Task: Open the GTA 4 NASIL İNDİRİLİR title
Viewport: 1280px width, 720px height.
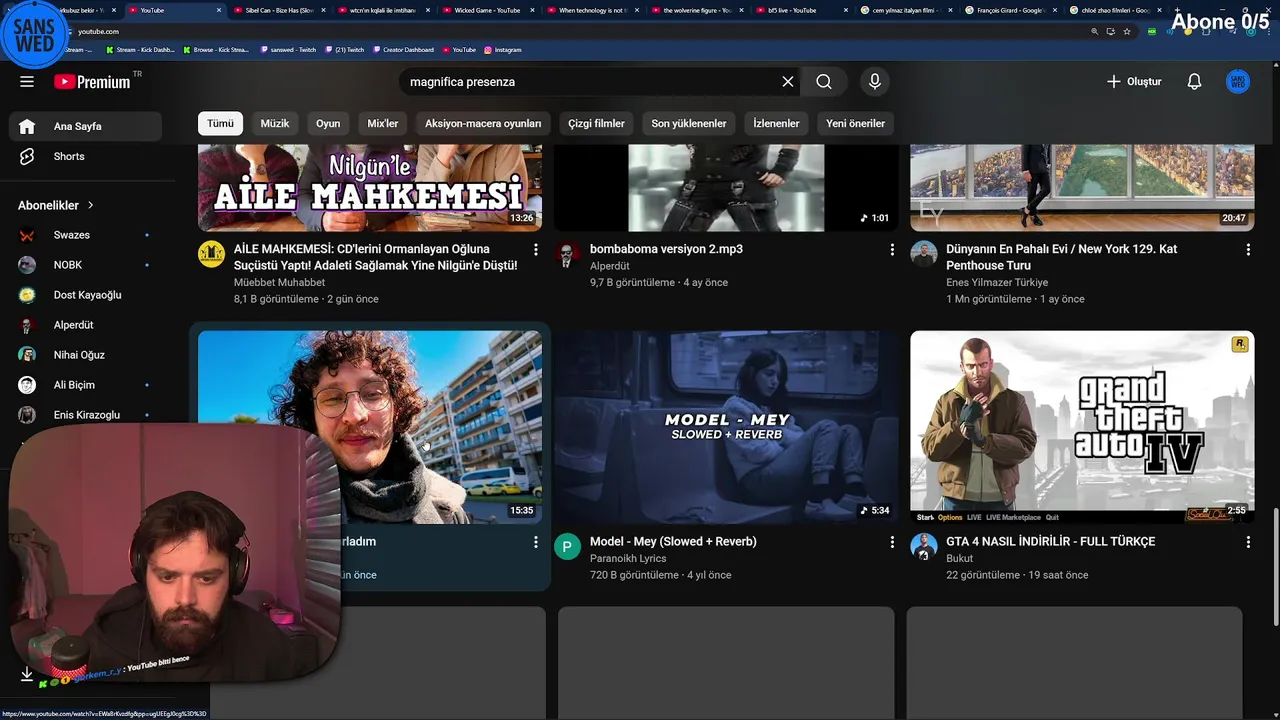Action: (1050, 541)
